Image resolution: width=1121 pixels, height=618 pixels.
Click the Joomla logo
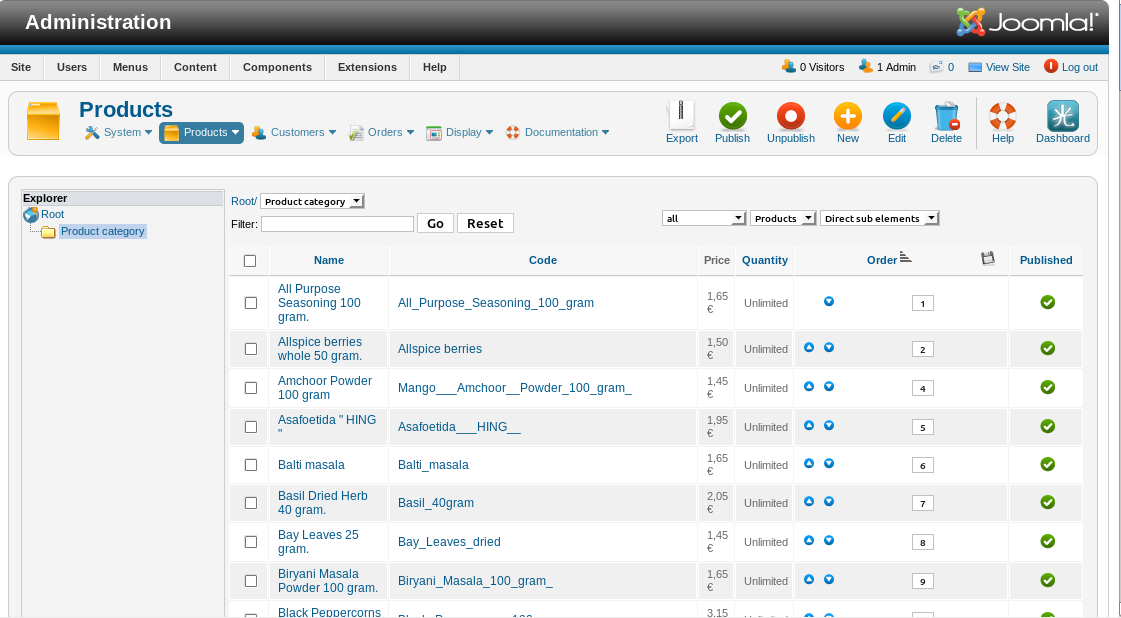(x=1027, y=22)
